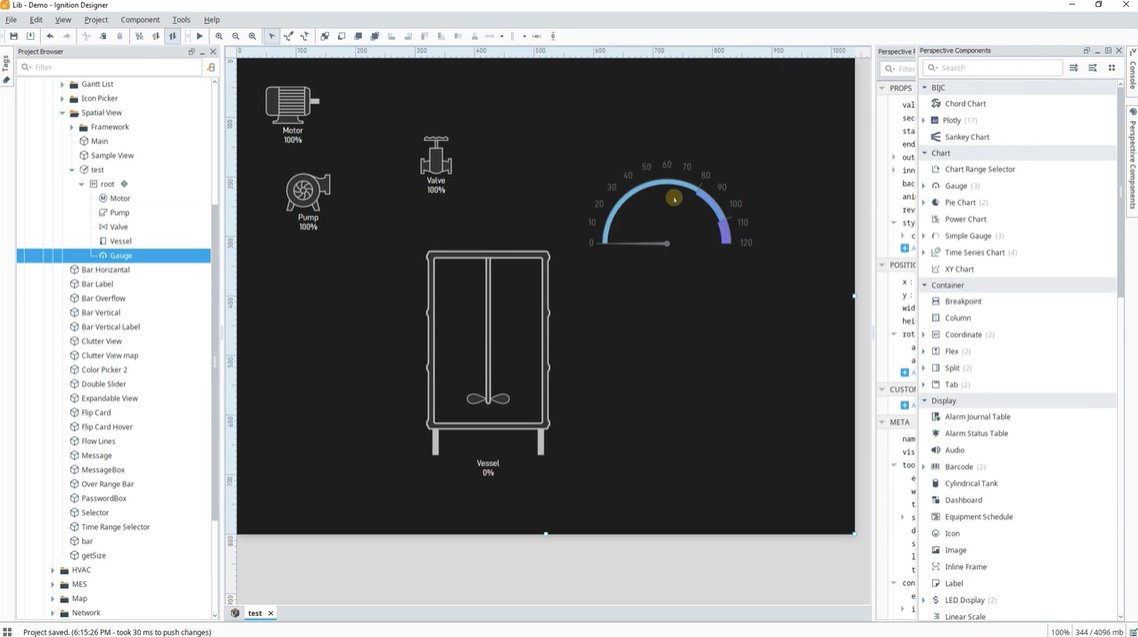Select the Gauge node in the tree
The height and width of the screenshot is (637, 1138).
(120, 255)
